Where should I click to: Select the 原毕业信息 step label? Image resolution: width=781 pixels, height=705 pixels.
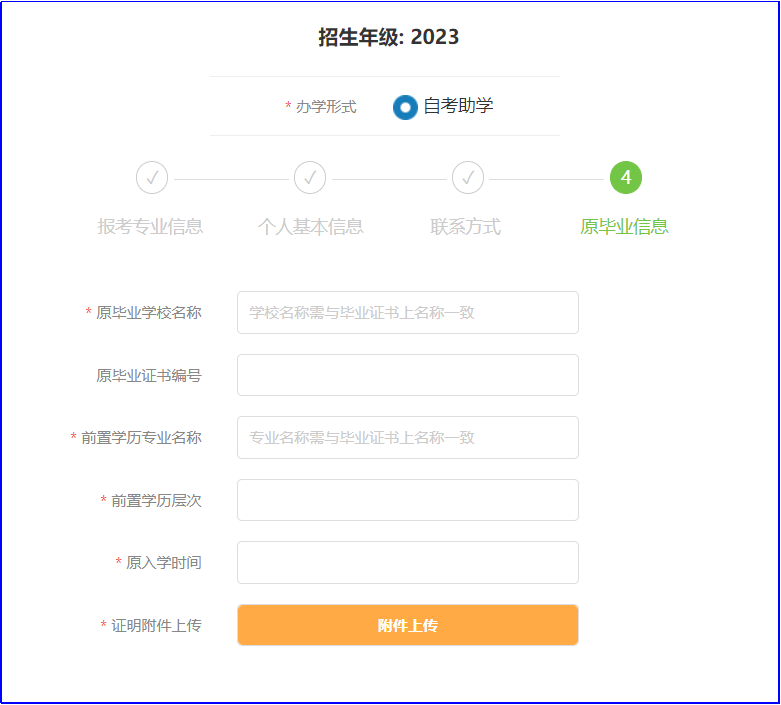(625, 227)
